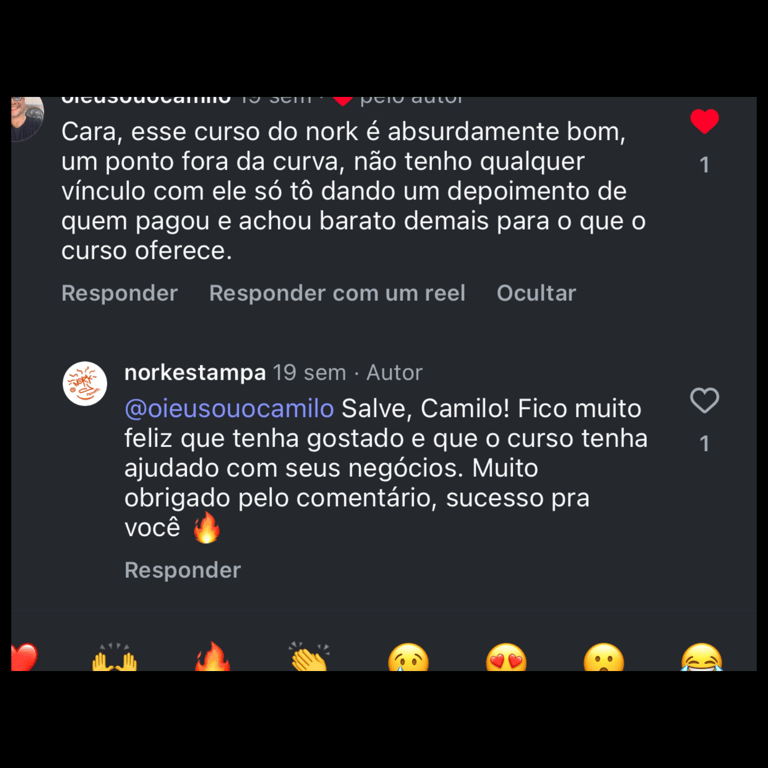Viewport: 768px width, 768px height.
Task: Reply to Camilo's comment with Responder
Action: click(x=120, y=293)
